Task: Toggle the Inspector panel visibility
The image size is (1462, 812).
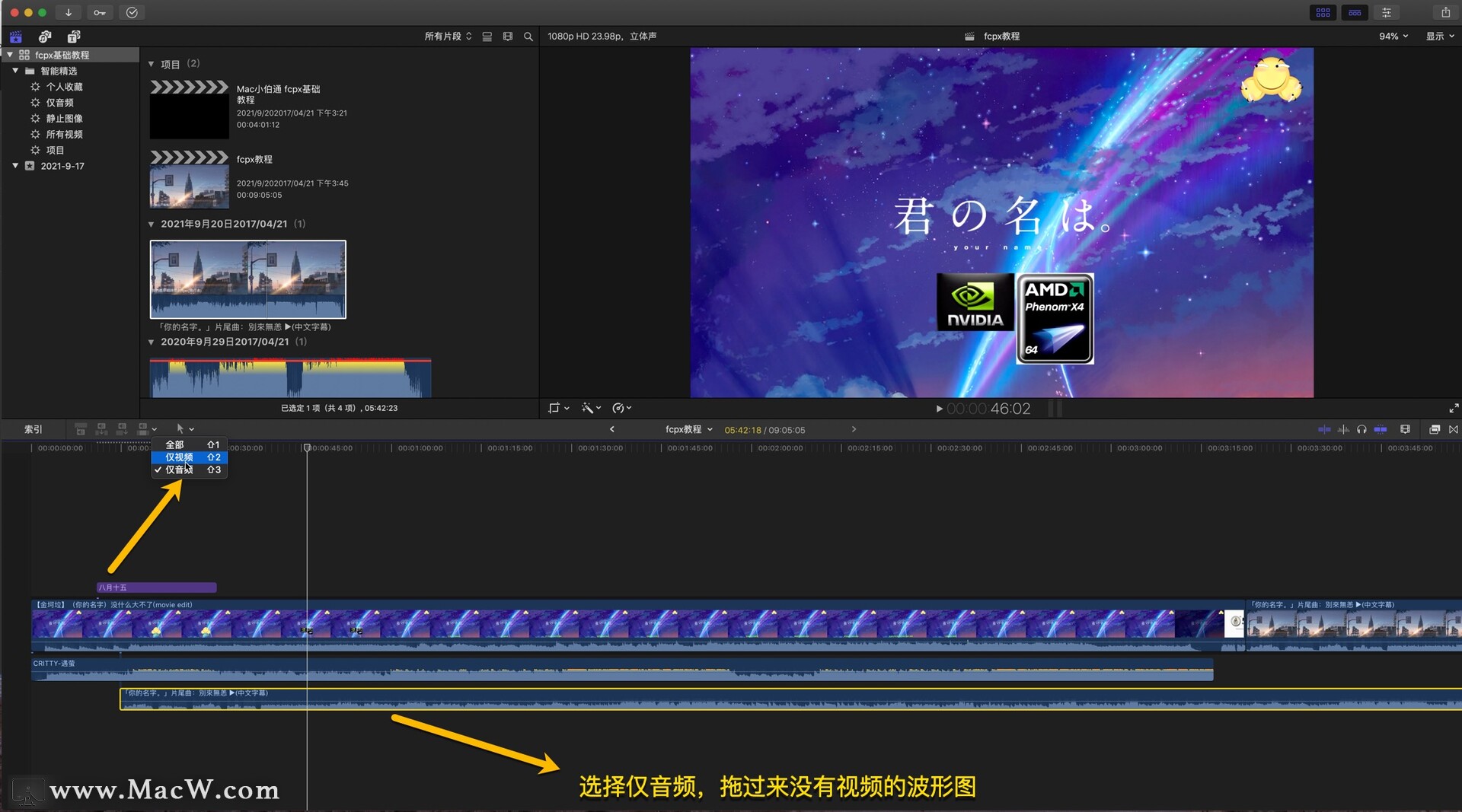Action: [x=1387, y=12]
